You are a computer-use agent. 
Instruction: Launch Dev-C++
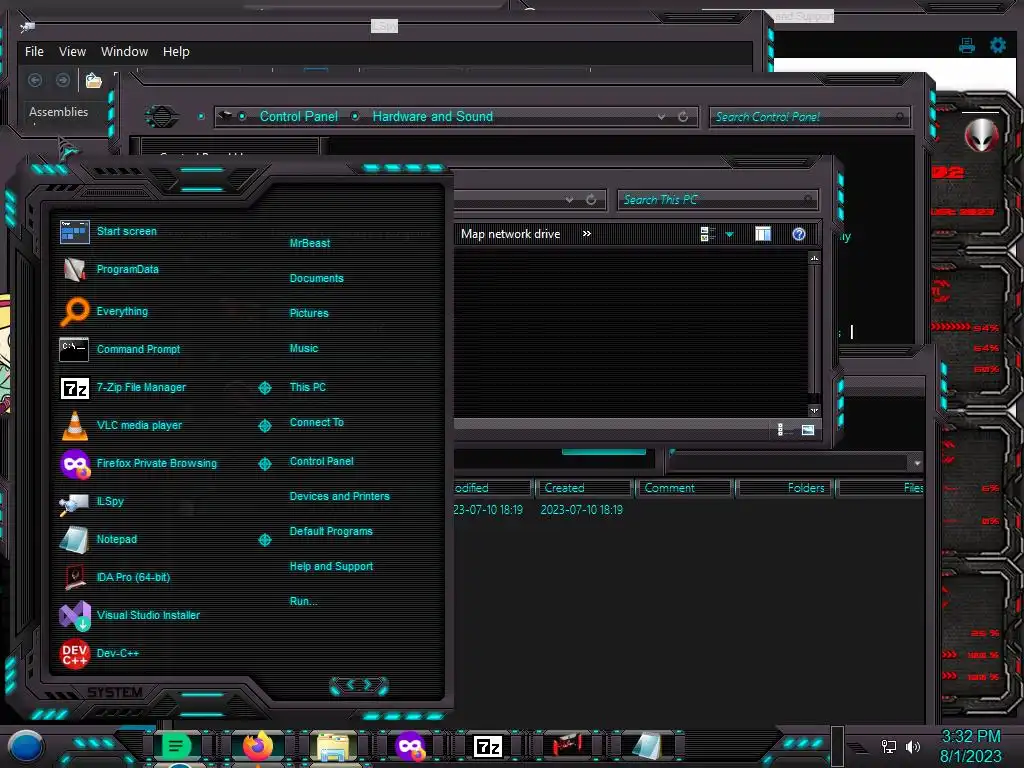coord(99,653)
